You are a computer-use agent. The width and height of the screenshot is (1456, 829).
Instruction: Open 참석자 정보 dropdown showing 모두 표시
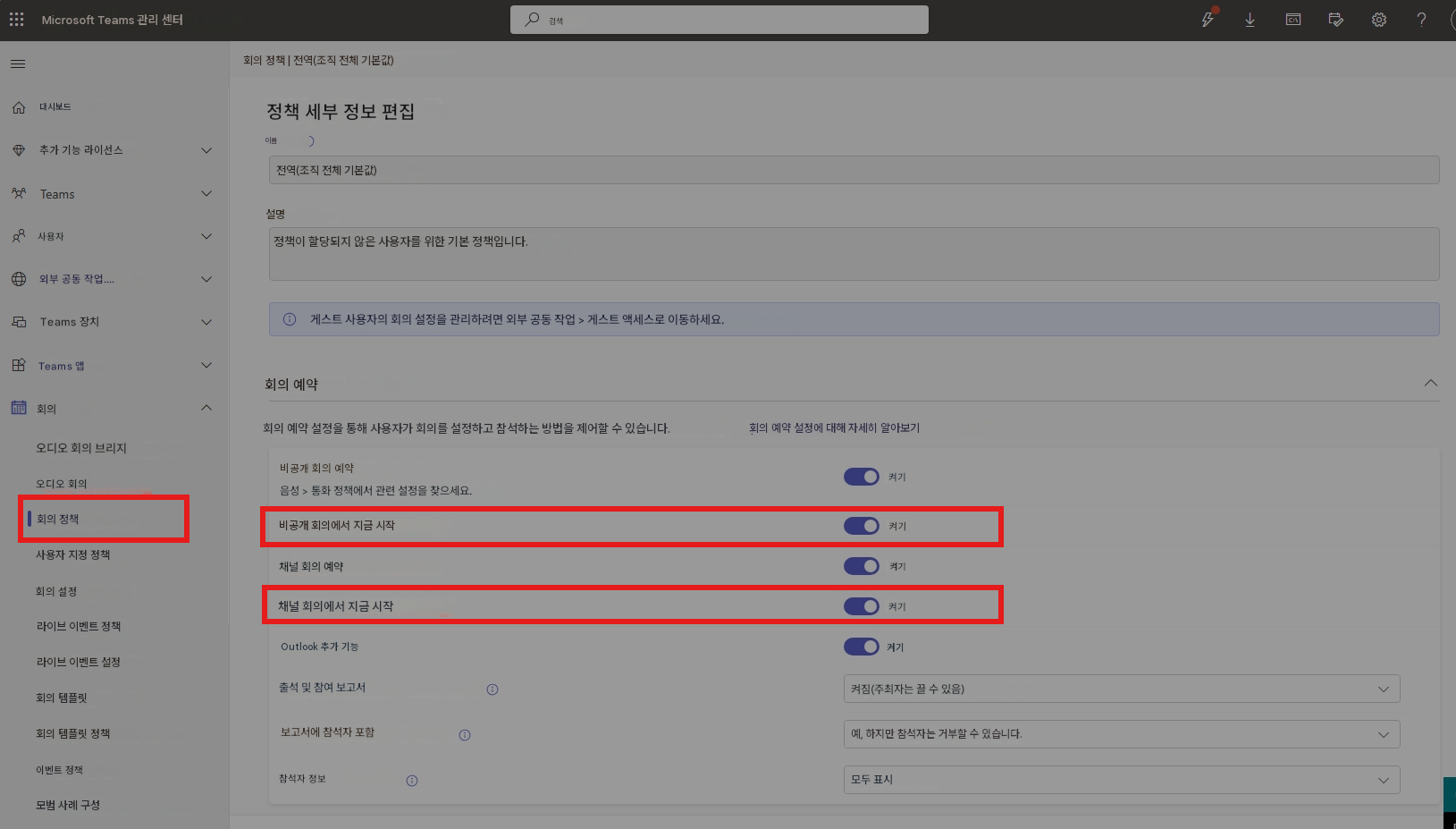(x=1122, y=780)
